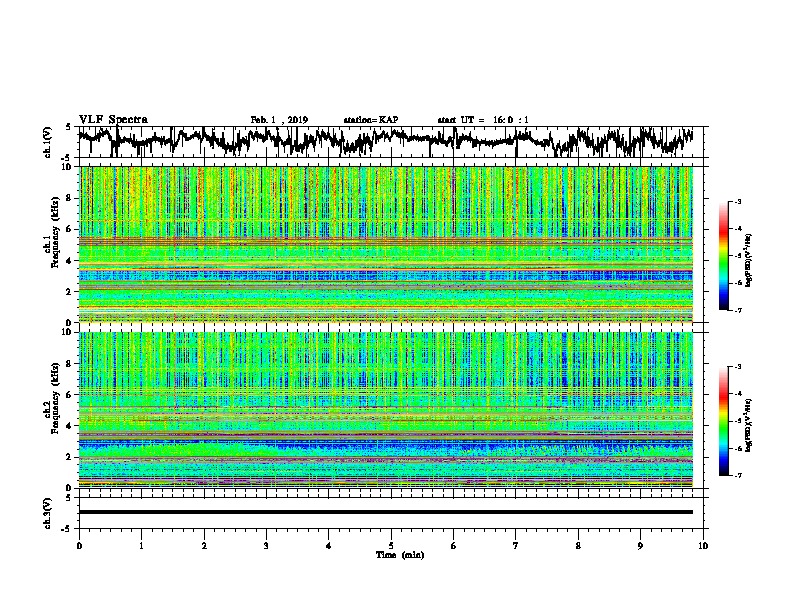Screen dimensions: 792x612
Task: Click the "start UT = 16: 0 : 1" text
Action: (483, 120)
